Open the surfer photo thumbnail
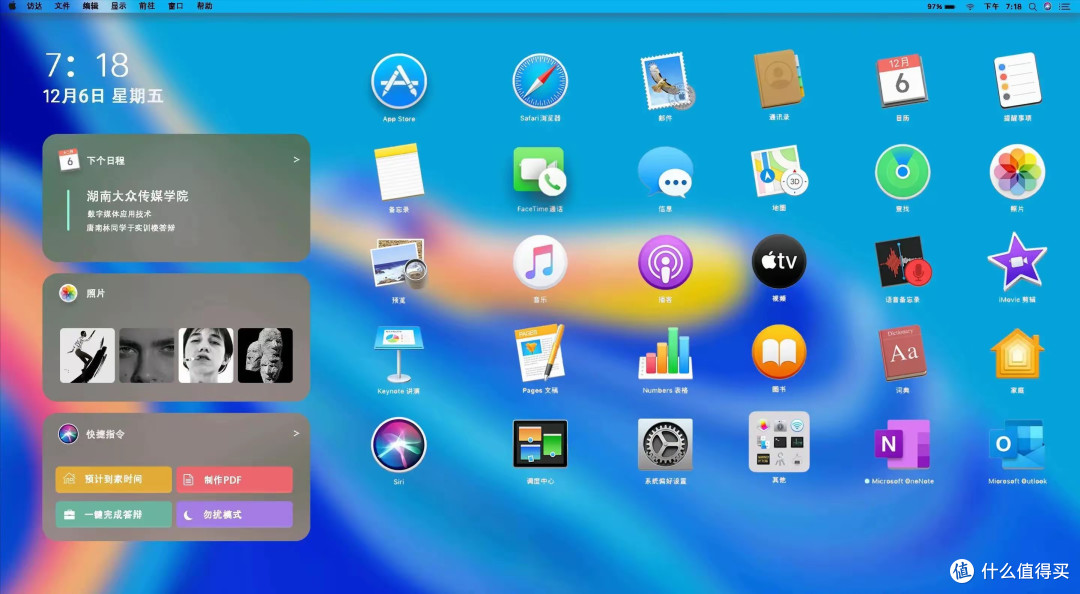Viewport: 1080px width, 594px height. click(x=87, y=356)
